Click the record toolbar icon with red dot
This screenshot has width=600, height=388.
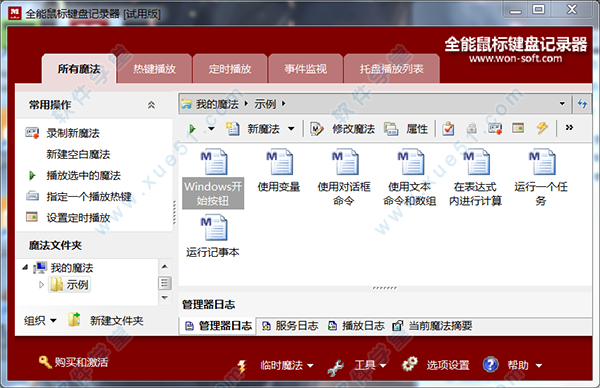point(495,129)
